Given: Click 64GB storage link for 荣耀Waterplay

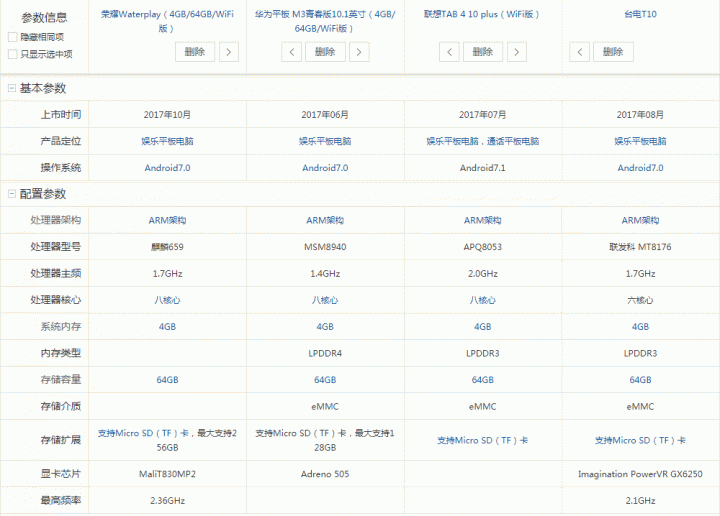Looking at the screenshot, I should (x=167, y=380).
